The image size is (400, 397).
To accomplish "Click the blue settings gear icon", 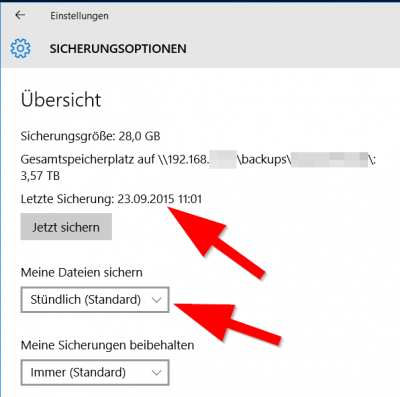I will pos(20,48).
